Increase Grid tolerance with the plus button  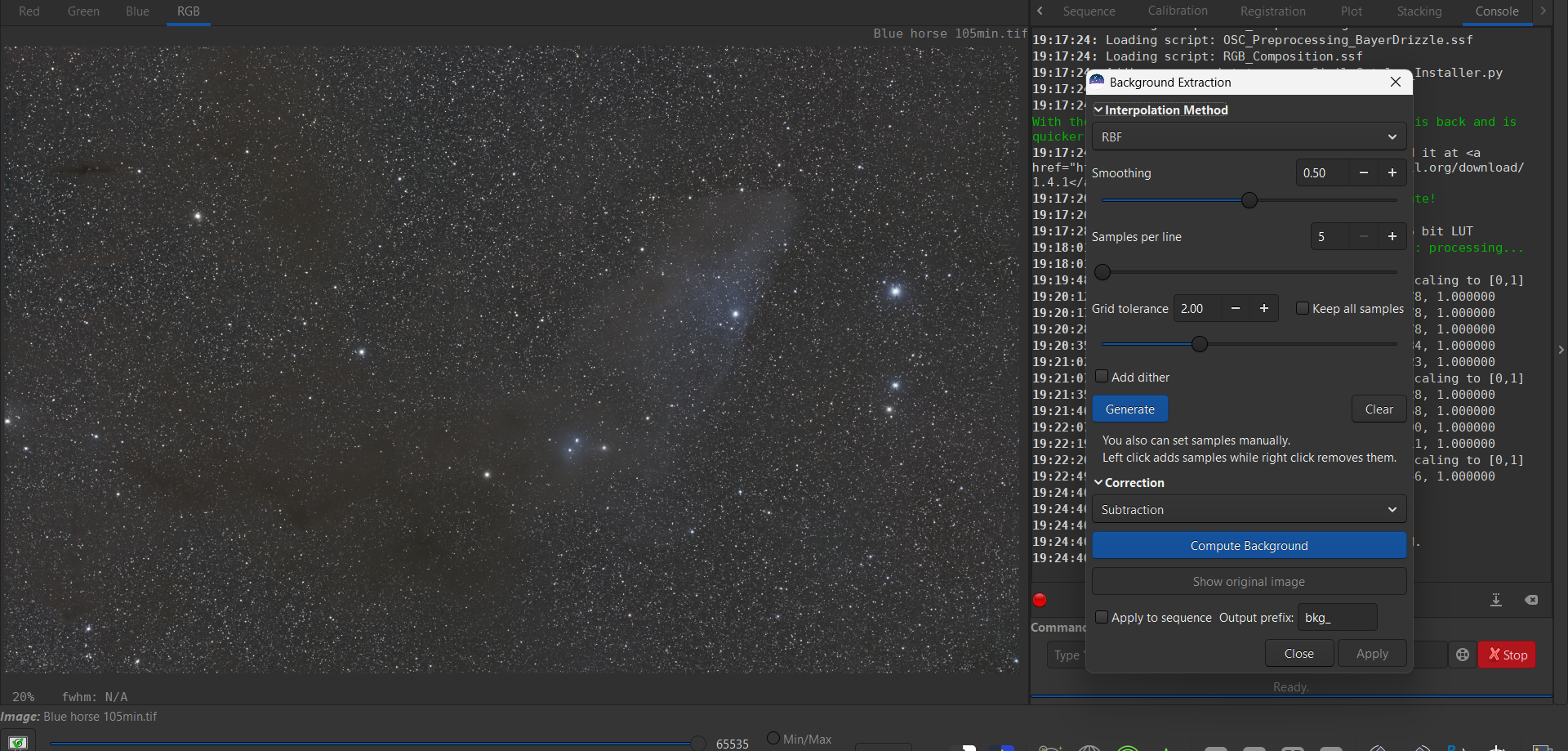(1264, 308)
